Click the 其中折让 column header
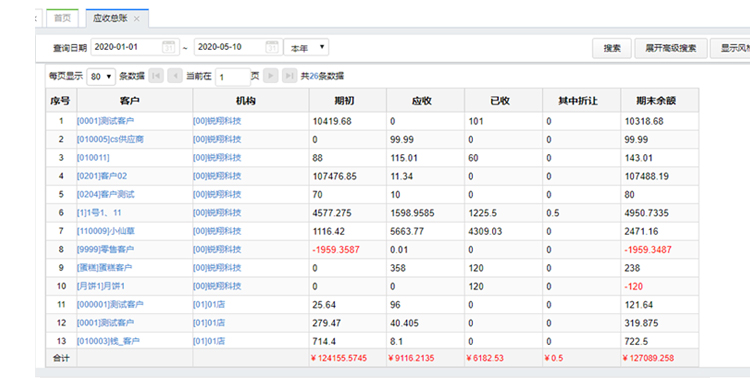The image size is (750, 378). click(x=581, y=100)
